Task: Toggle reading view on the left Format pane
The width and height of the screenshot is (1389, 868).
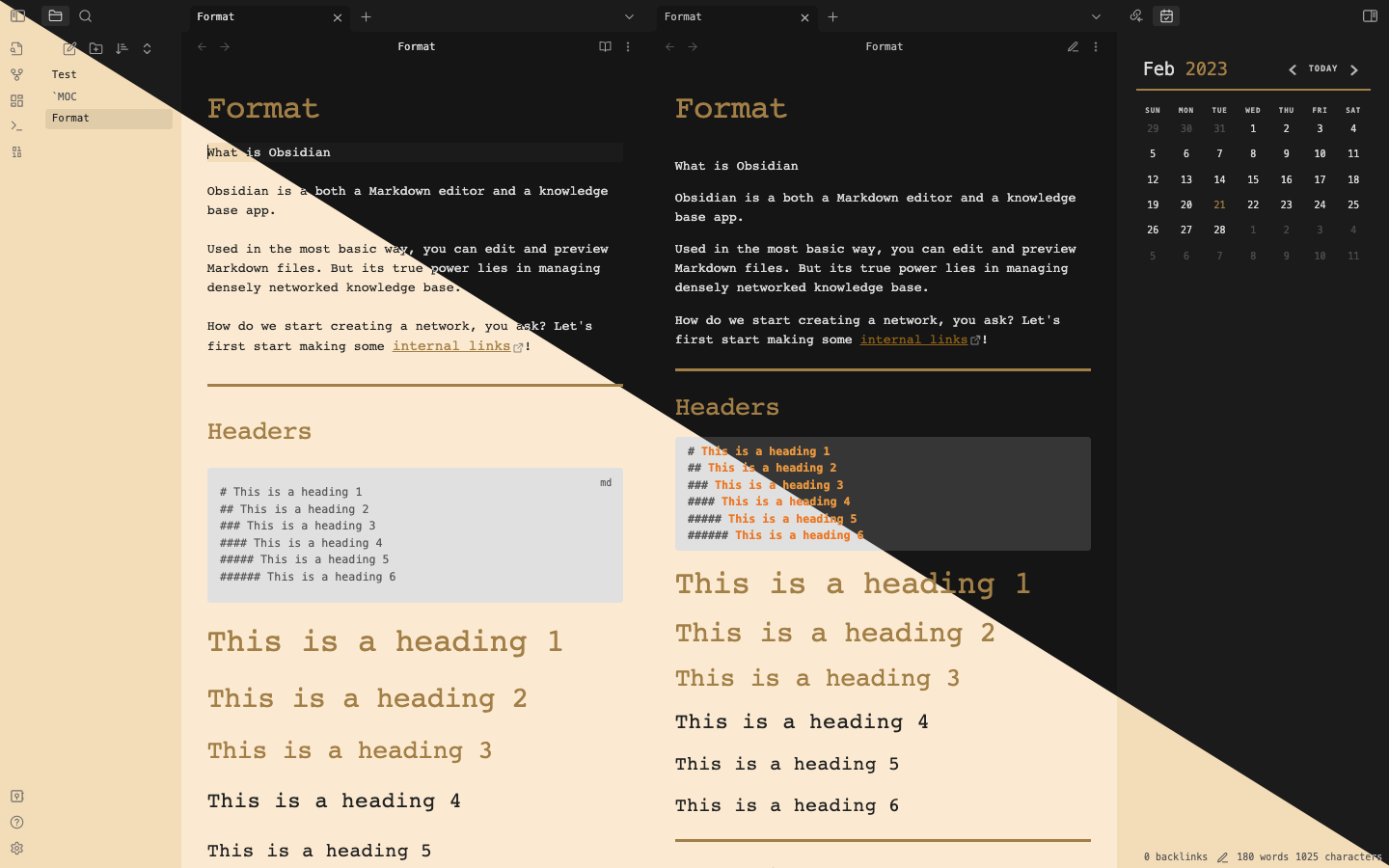Action: tap(604, 46)
